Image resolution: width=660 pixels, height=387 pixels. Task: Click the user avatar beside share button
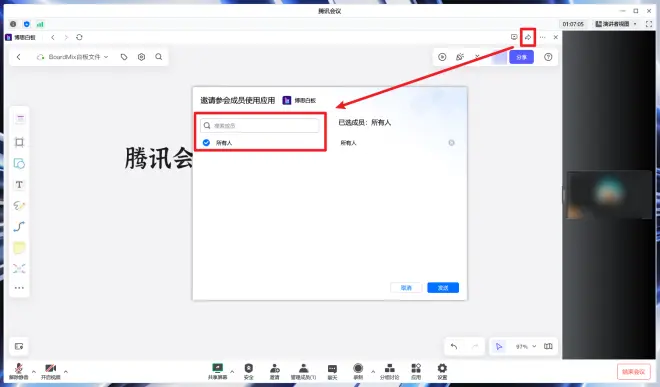[x=499, y=57]
